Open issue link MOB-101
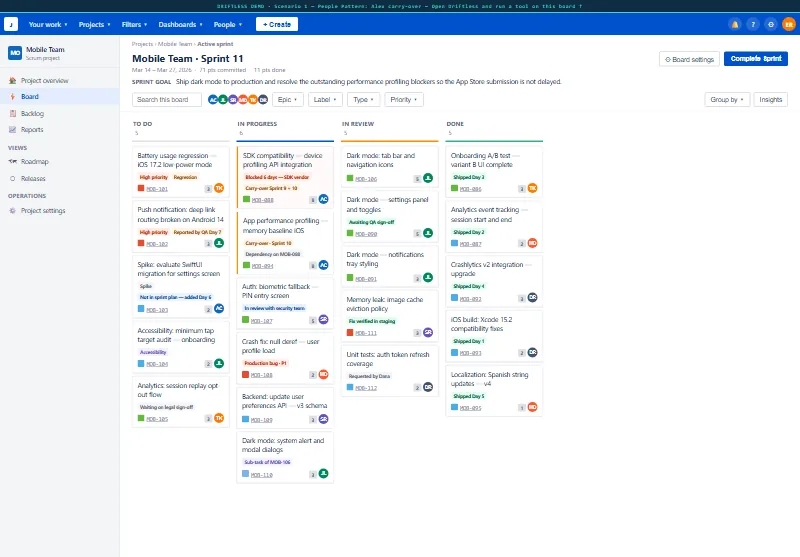800x557 pixels. pyautogui.click(x=157, y=189)
